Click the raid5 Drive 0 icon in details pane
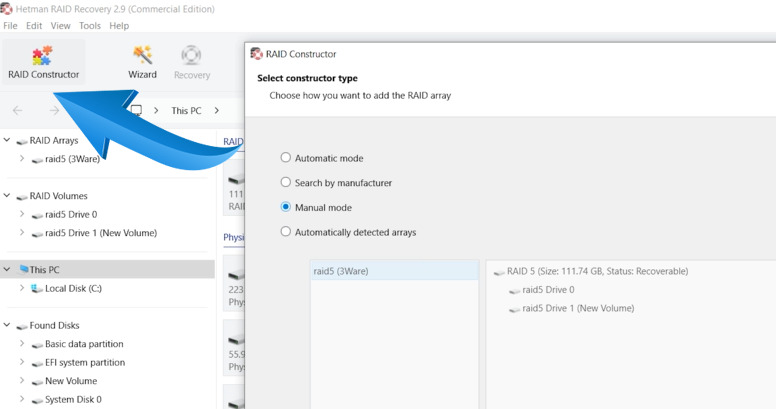 (x=515, y=290)
